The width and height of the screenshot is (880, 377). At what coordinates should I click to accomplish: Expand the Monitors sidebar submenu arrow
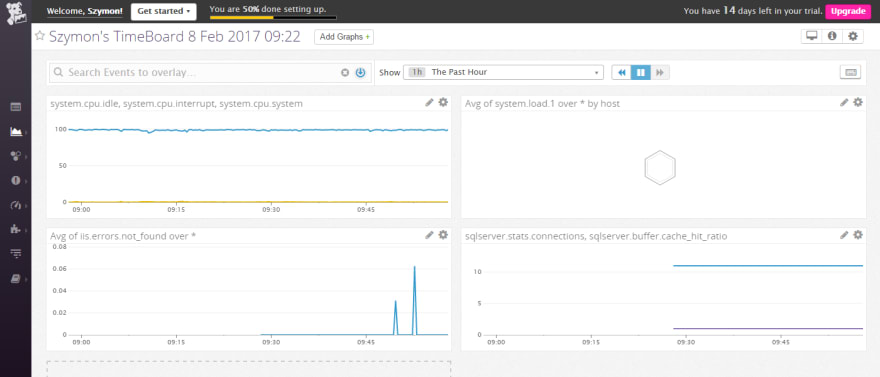tap(26, 181)
